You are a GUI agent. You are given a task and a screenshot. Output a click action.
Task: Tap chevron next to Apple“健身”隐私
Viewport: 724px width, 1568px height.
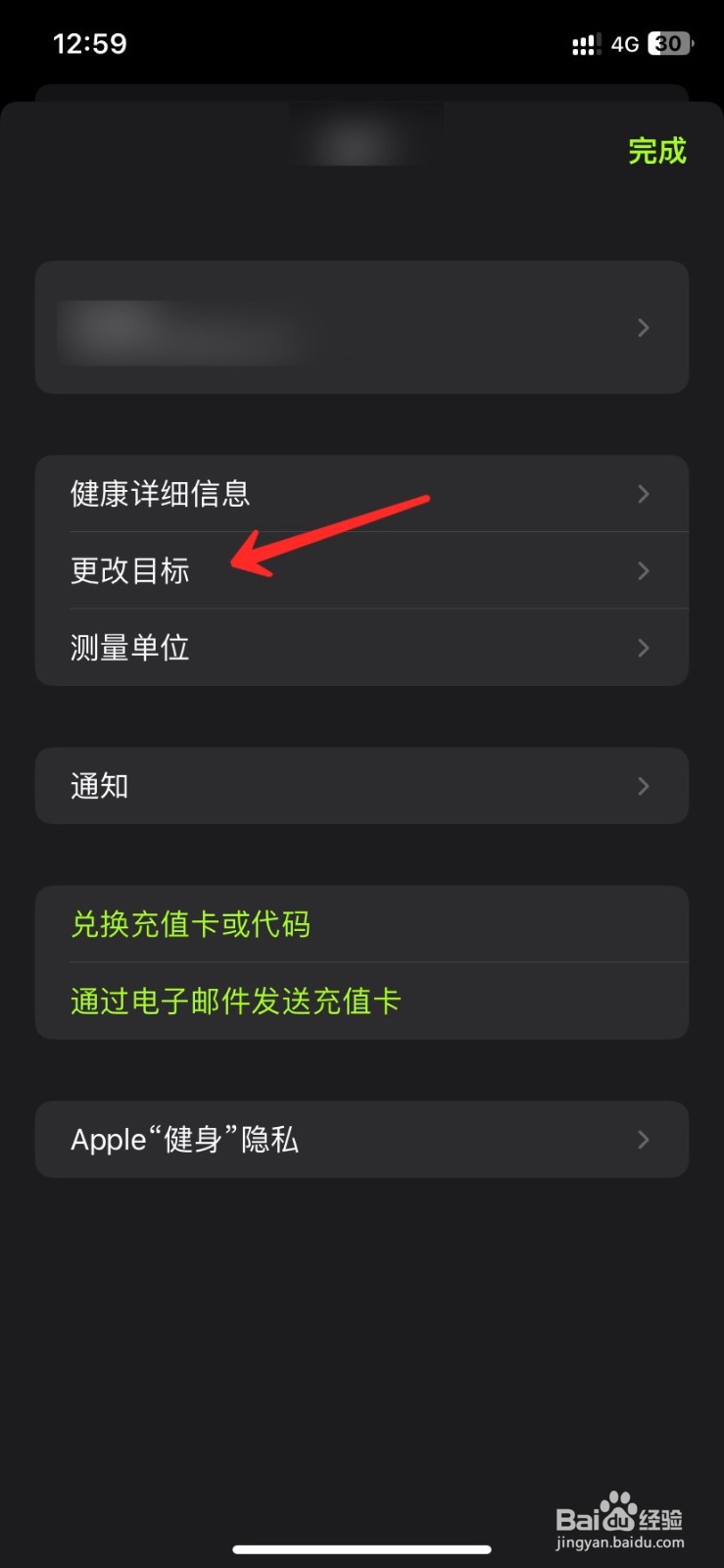pyautogui.click(x=644, y=1139)
